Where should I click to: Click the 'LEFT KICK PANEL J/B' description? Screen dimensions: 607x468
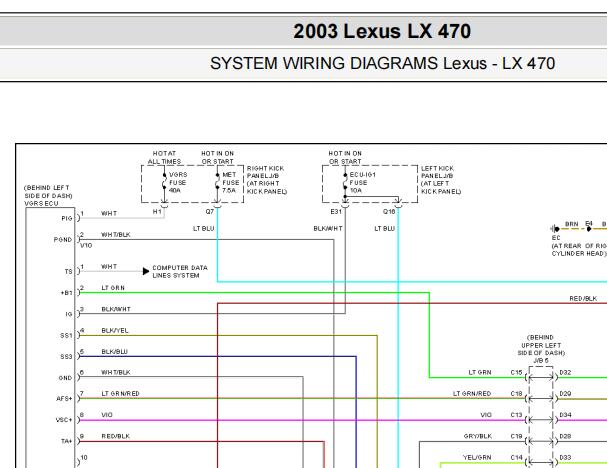pos(441,180)
